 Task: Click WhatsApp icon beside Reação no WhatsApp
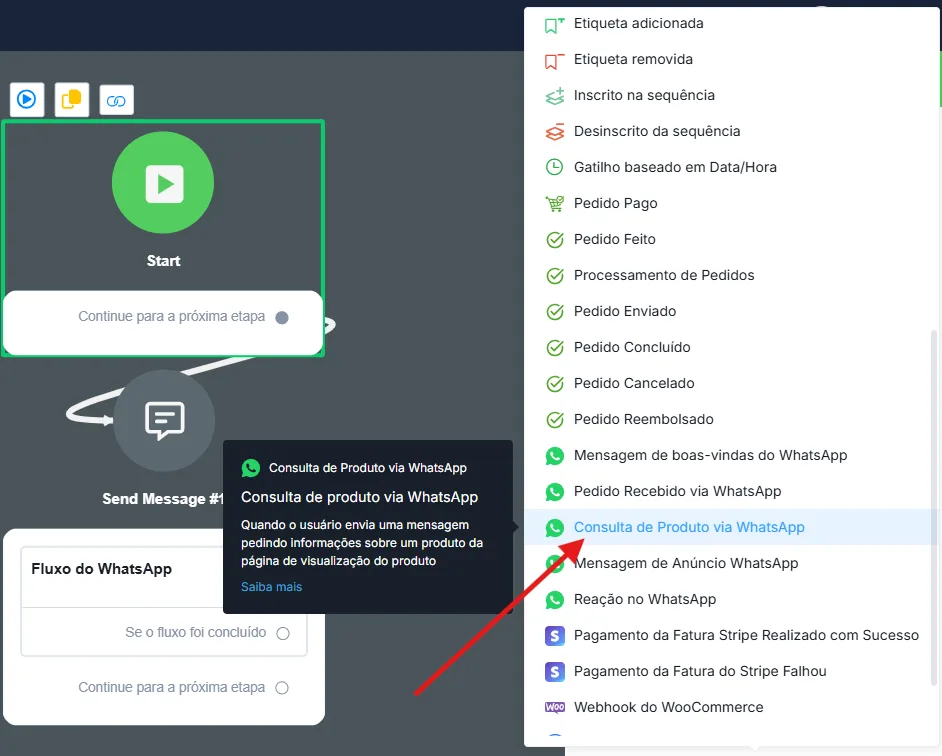point(555,600)
